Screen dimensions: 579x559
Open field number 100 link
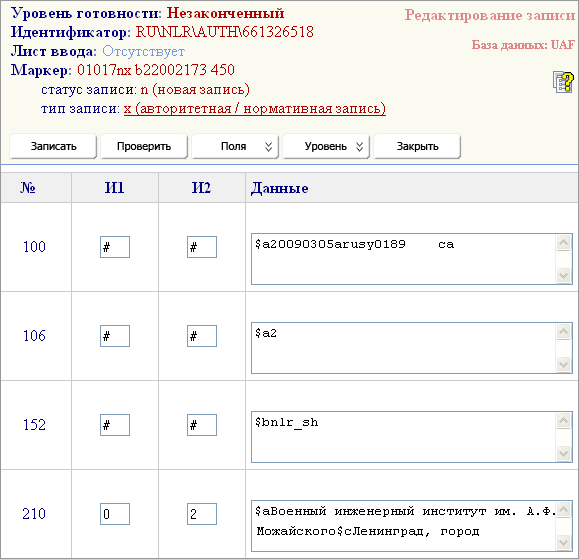click(34, 247)
